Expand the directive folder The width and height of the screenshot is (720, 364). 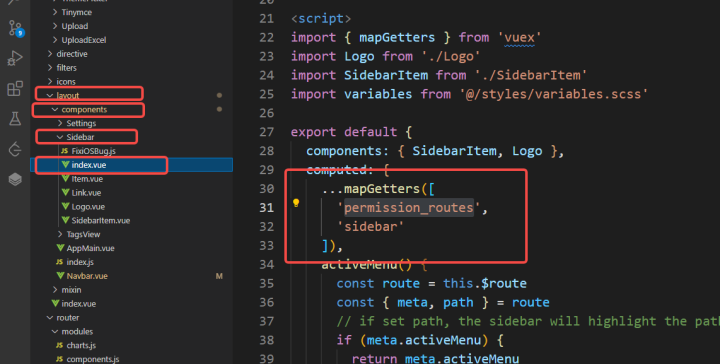point(50,54)
